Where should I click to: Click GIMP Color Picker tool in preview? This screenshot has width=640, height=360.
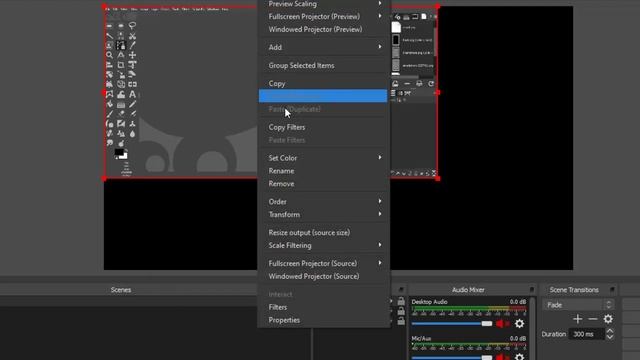click(x=132, y=45)
